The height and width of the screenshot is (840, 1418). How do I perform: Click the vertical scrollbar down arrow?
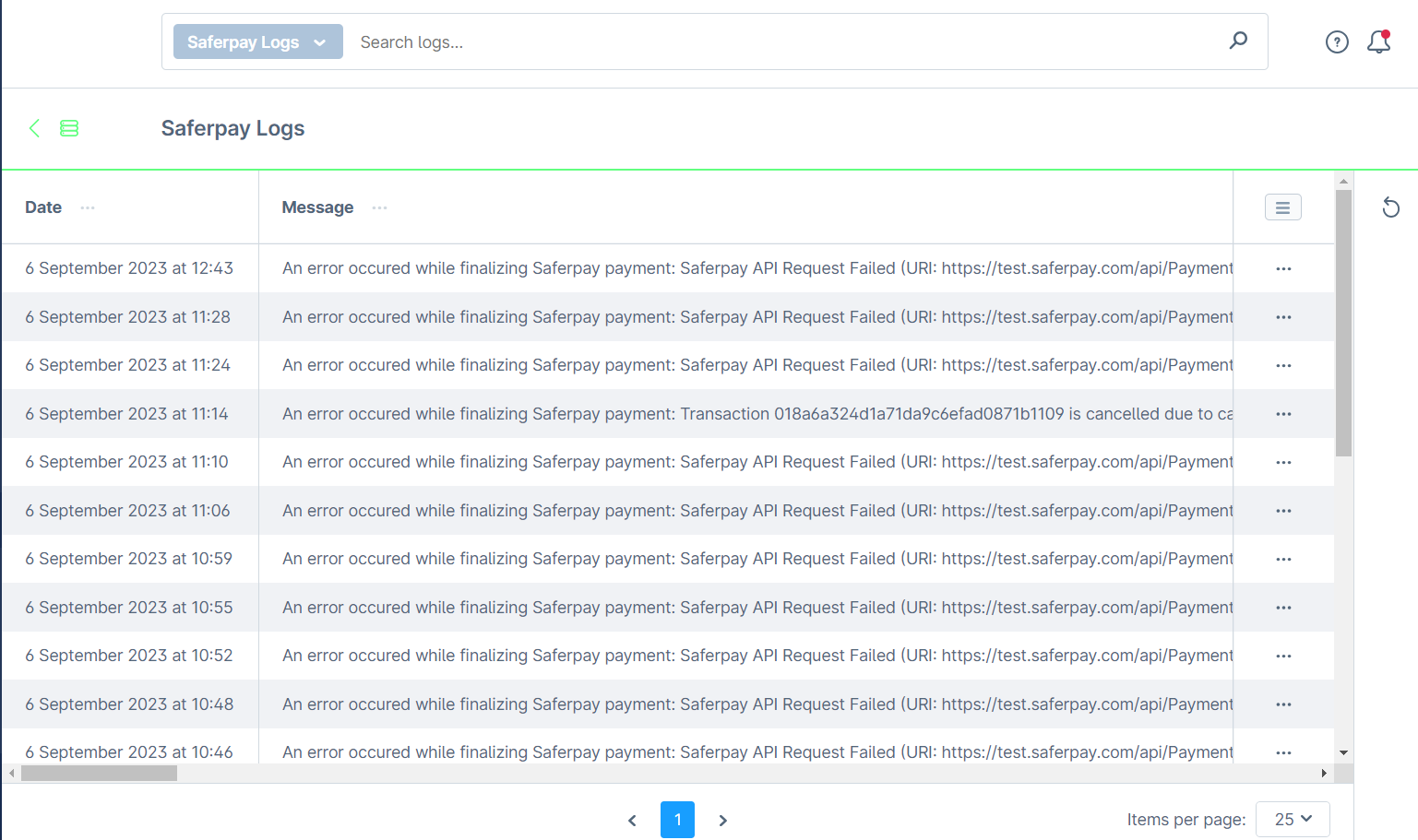coord(1343,752)
